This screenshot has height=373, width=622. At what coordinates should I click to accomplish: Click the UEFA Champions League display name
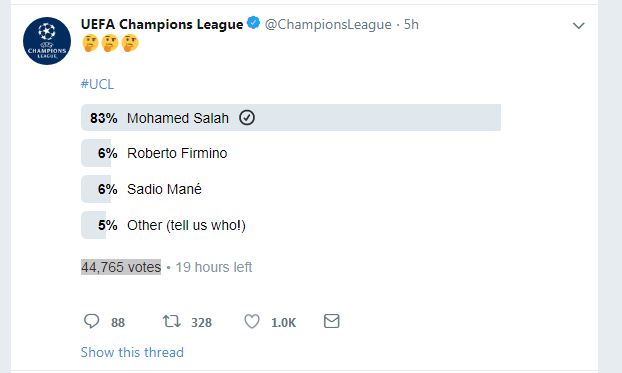click(162, 24)
